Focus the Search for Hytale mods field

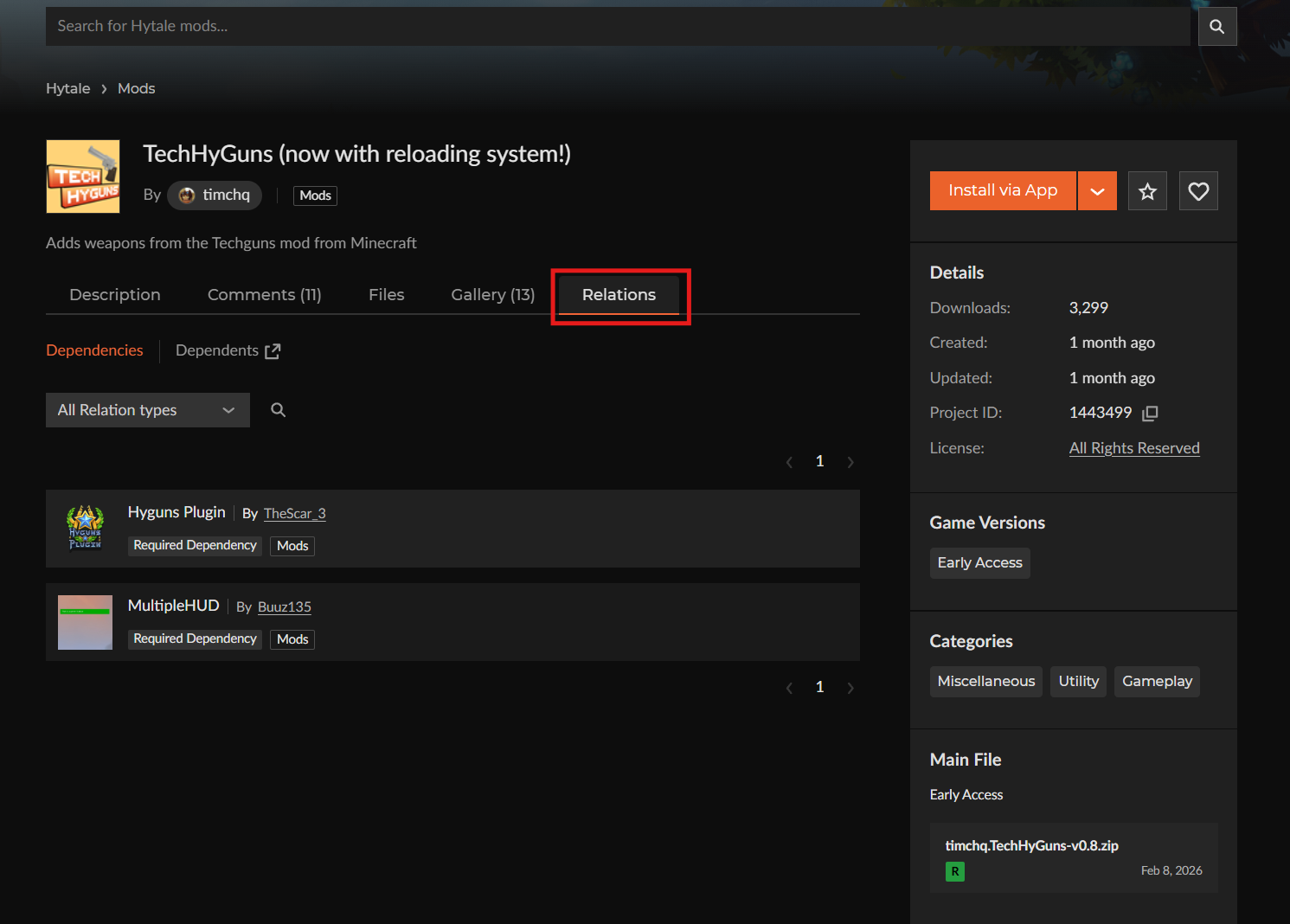pyautogui.click(x=618, y=26)
